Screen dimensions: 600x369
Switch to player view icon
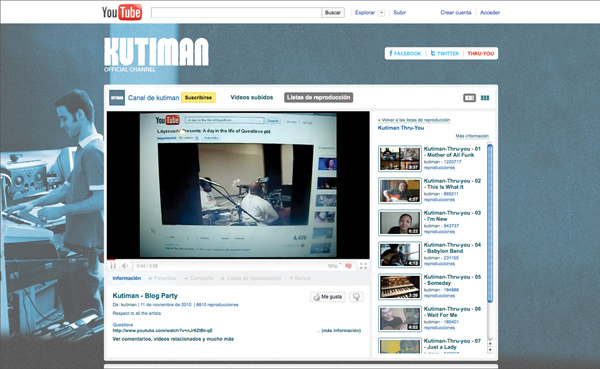(x=470, y=98)
